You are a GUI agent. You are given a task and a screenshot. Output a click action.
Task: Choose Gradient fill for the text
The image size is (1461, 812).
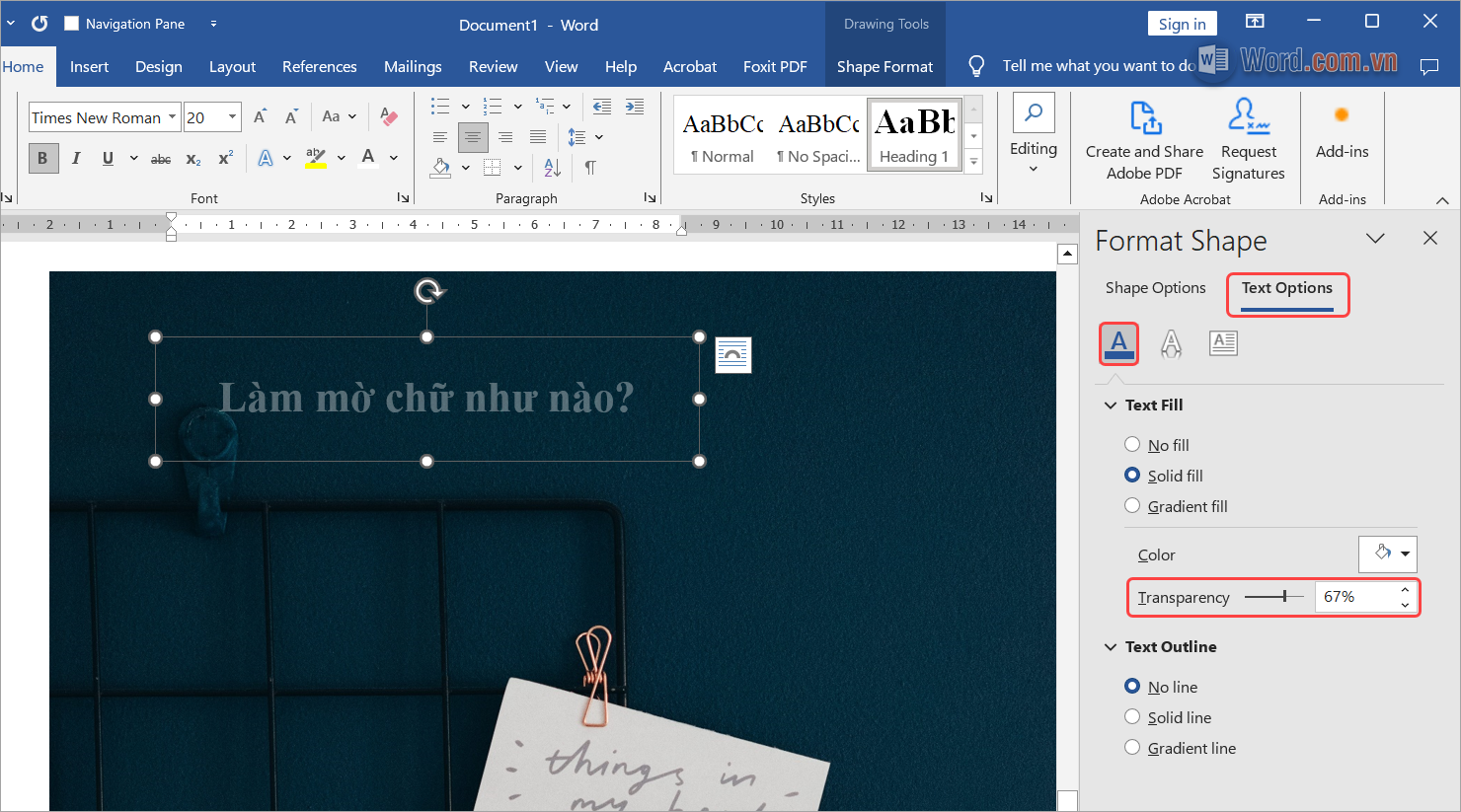point(1132,506)
